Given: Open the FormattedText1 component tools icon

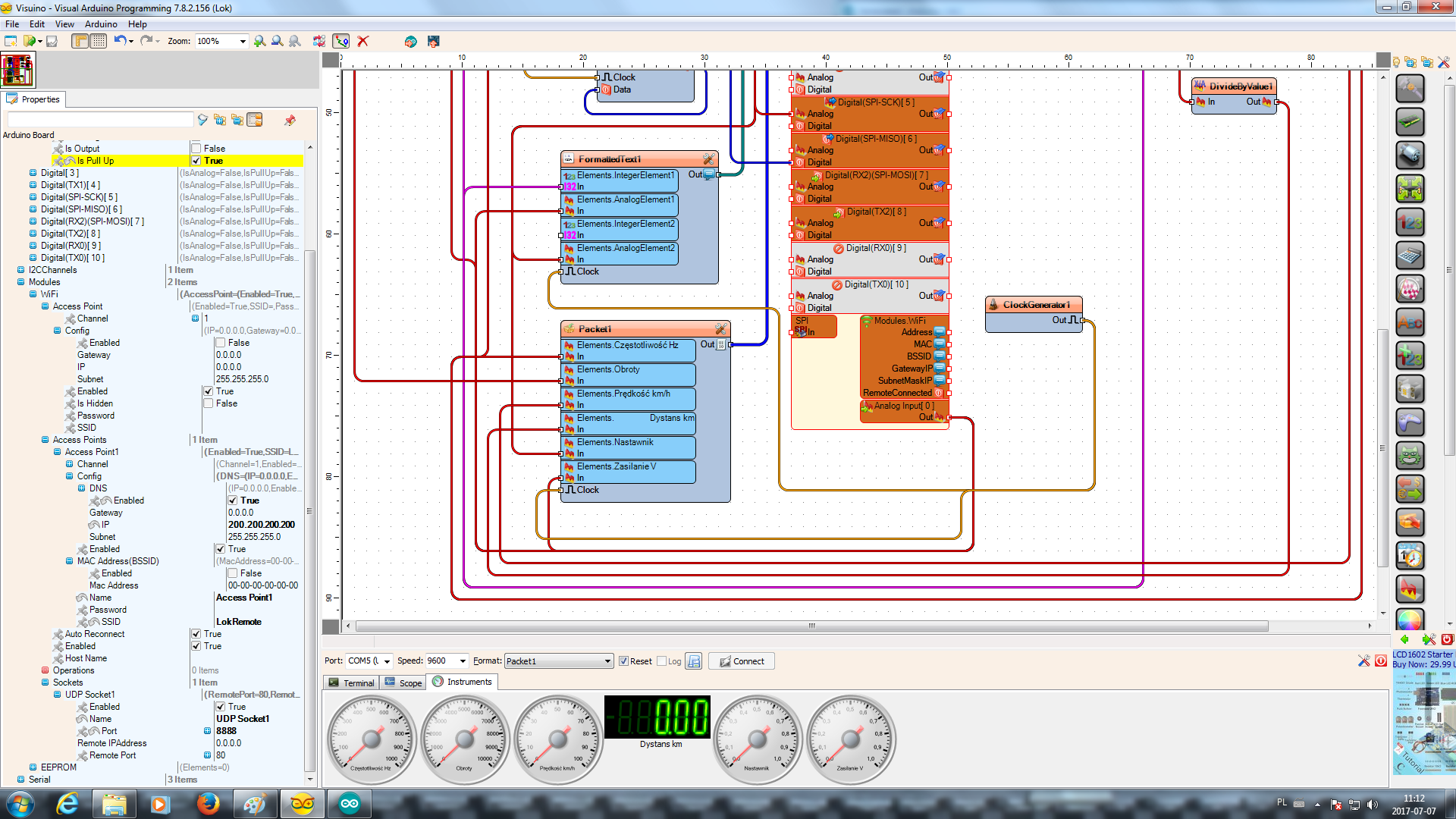Looking at the screenshot, I should 708,159.
